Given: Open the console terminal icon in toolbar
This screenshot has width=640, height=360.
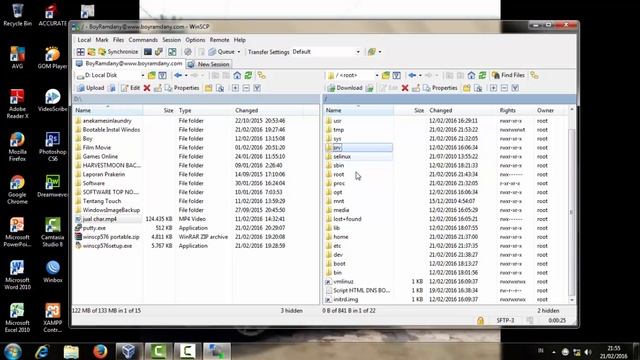Looking at the screenshot, I should click(x=148, y=52).
